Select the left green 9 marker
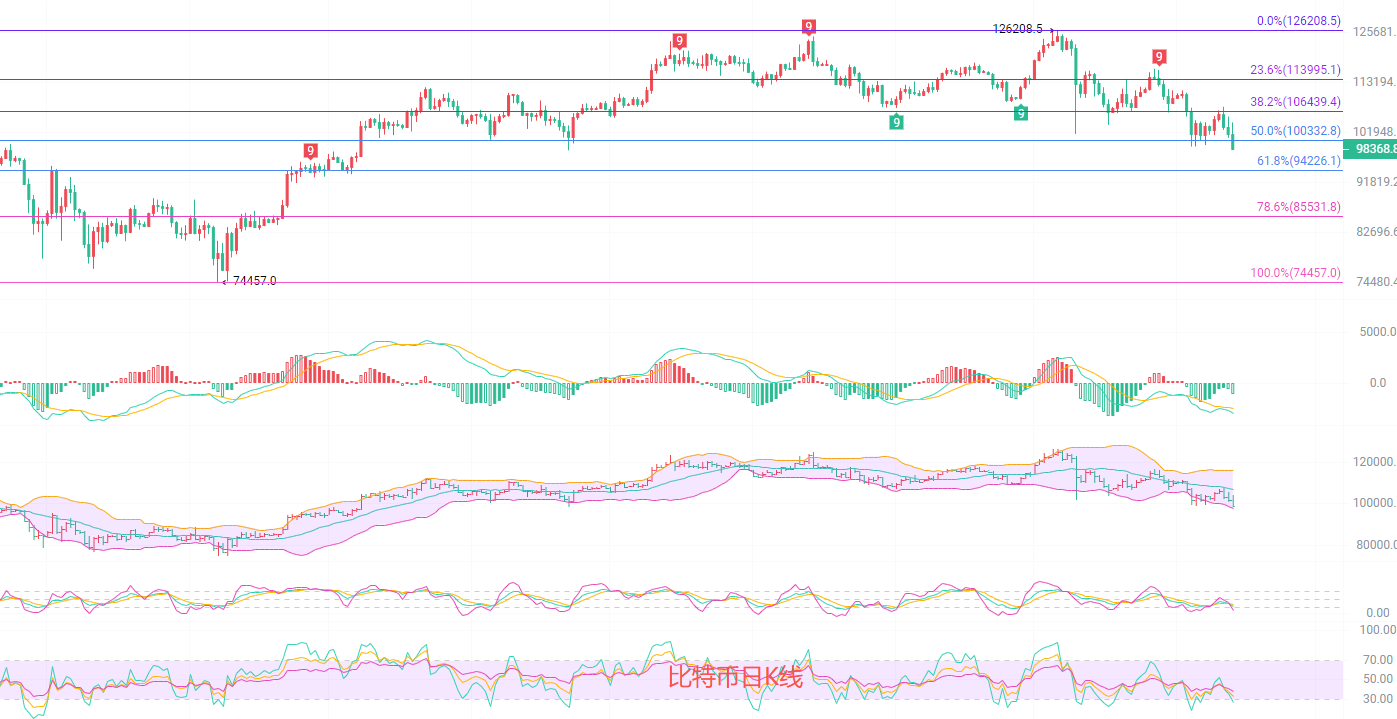Screen dimensions: 1397x719 point(896,122)
